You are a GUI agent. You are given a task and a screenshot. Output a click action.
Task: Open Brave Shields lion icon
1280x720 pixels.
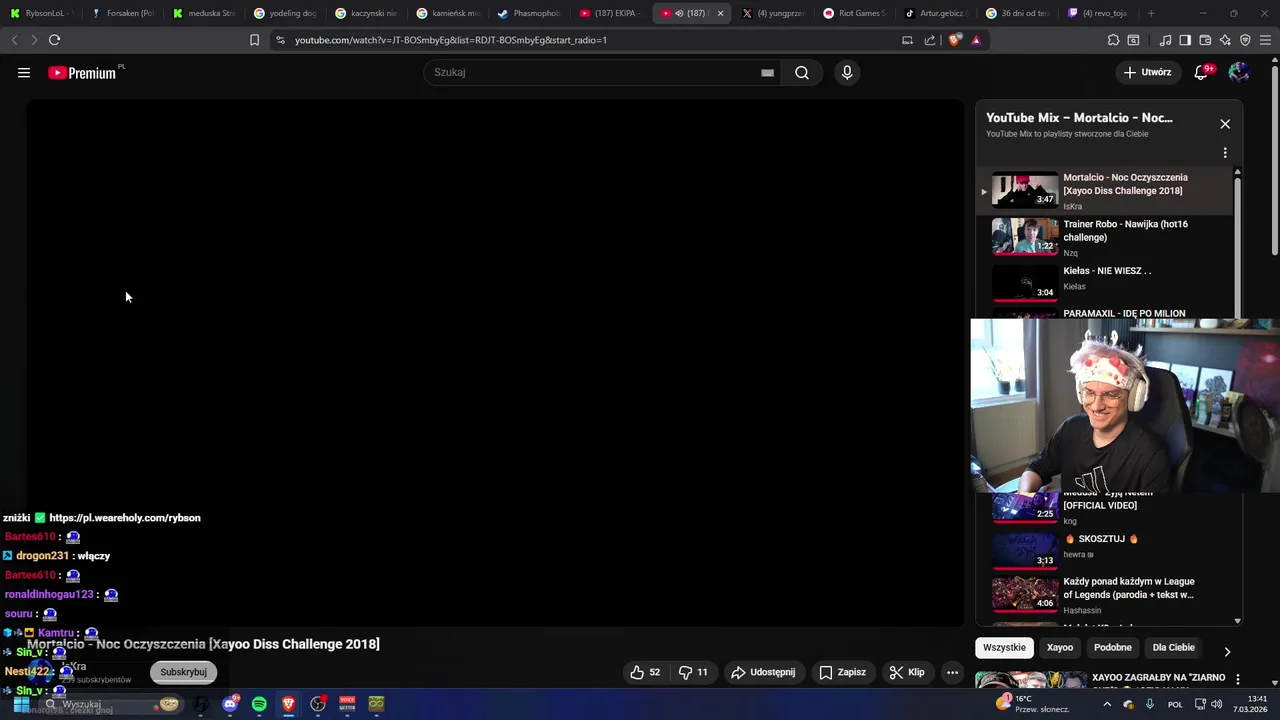(x=955, y=40)
